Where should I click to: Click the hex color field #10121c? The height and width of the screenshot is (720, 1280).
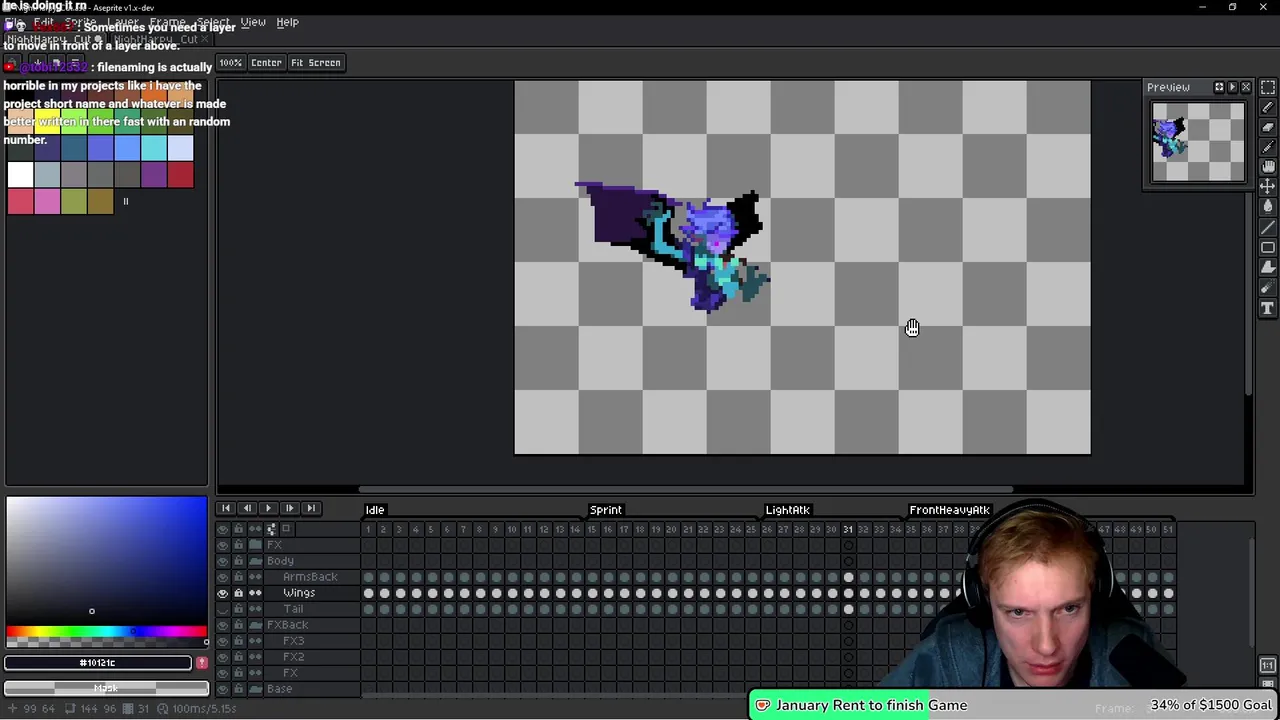point(98,663)
